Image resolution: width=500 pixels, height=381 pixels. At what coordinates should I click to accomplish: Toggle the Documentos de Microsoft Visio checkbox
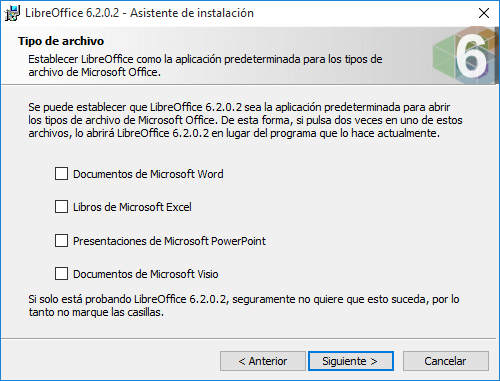tap(61, 274)
